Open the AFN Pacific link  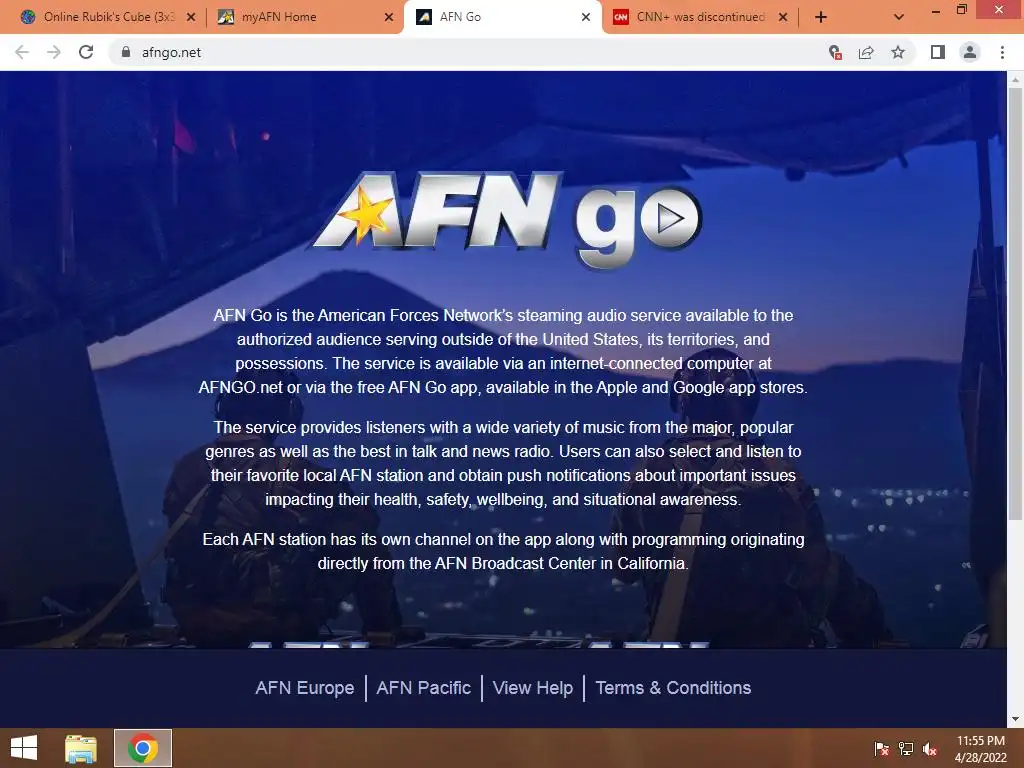(x=423, y=688)
